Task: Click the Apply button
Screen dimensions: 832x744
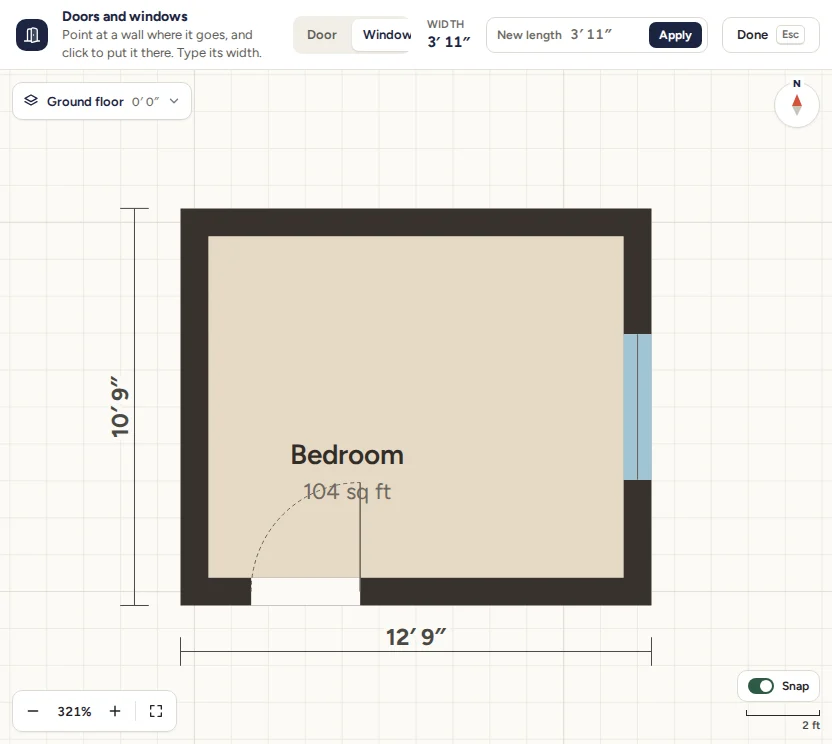Action: pos(675,35)
